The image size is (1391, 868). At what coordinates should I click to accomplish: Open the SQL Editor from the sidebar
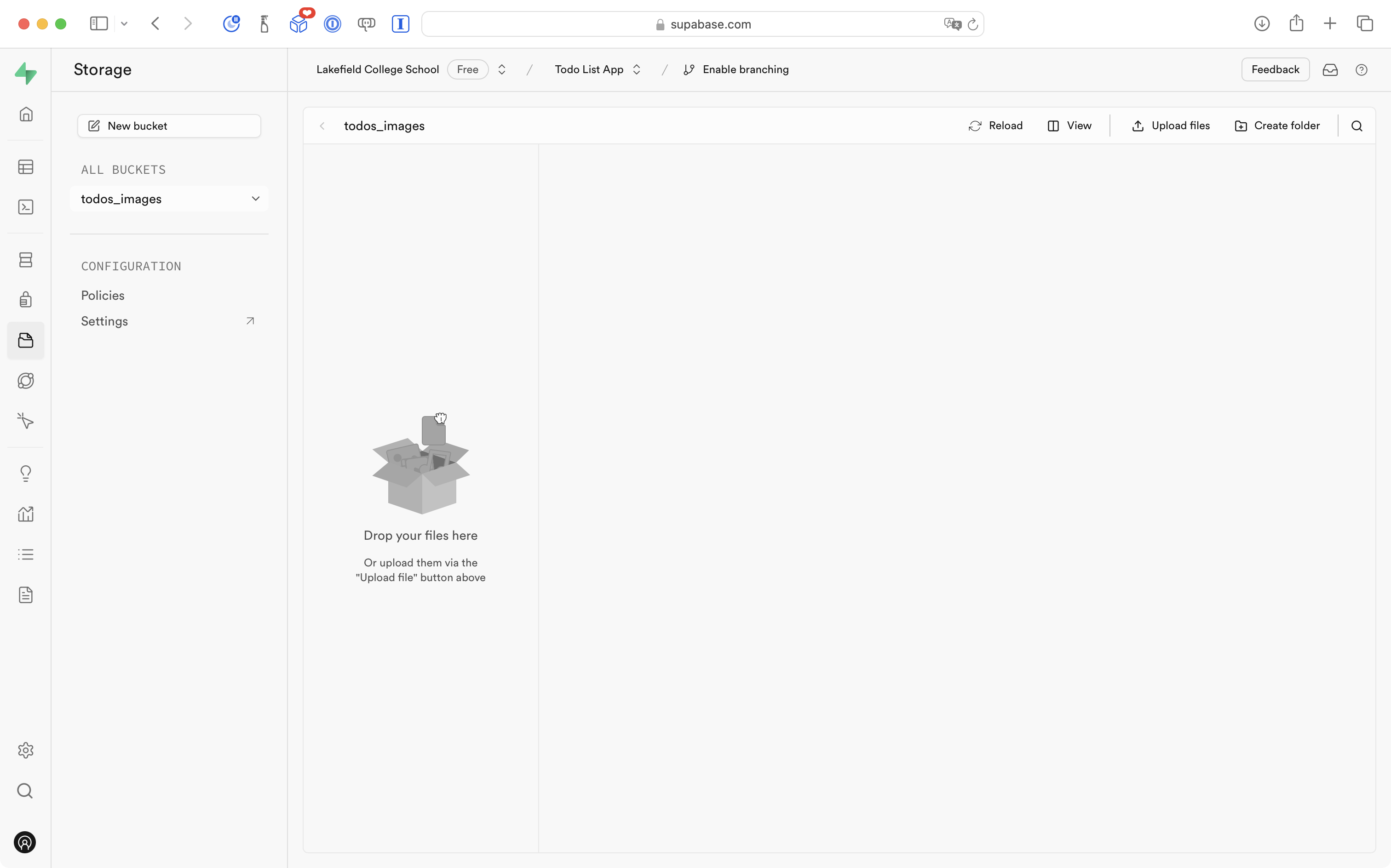pyautogui.click(x=26, y=207)
